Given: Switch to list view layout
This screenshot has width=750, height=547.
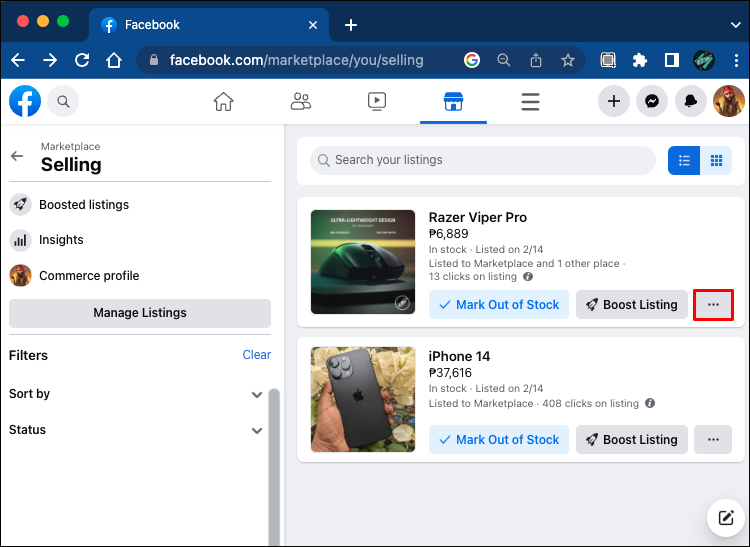Looking at the screenshot, I should 684,160.
